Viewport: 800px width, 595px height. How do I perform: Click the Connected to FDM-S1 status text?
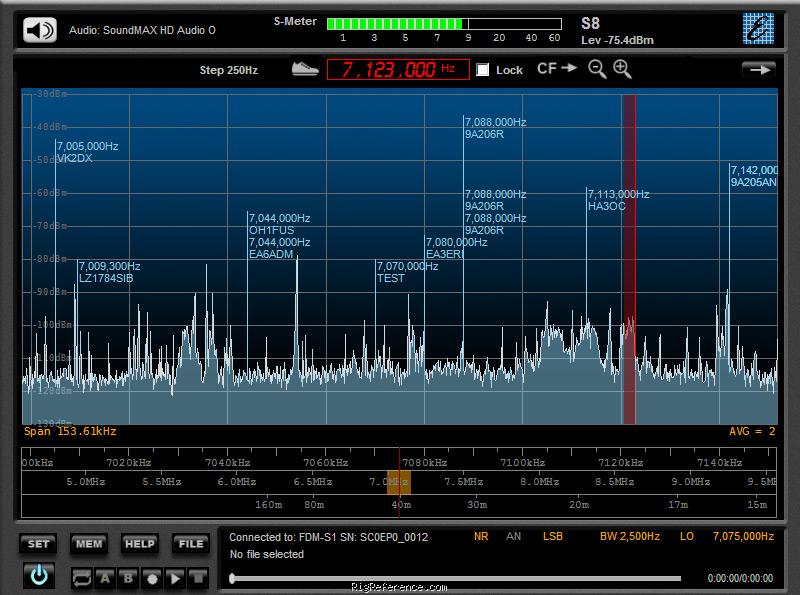tap(328, 537)
